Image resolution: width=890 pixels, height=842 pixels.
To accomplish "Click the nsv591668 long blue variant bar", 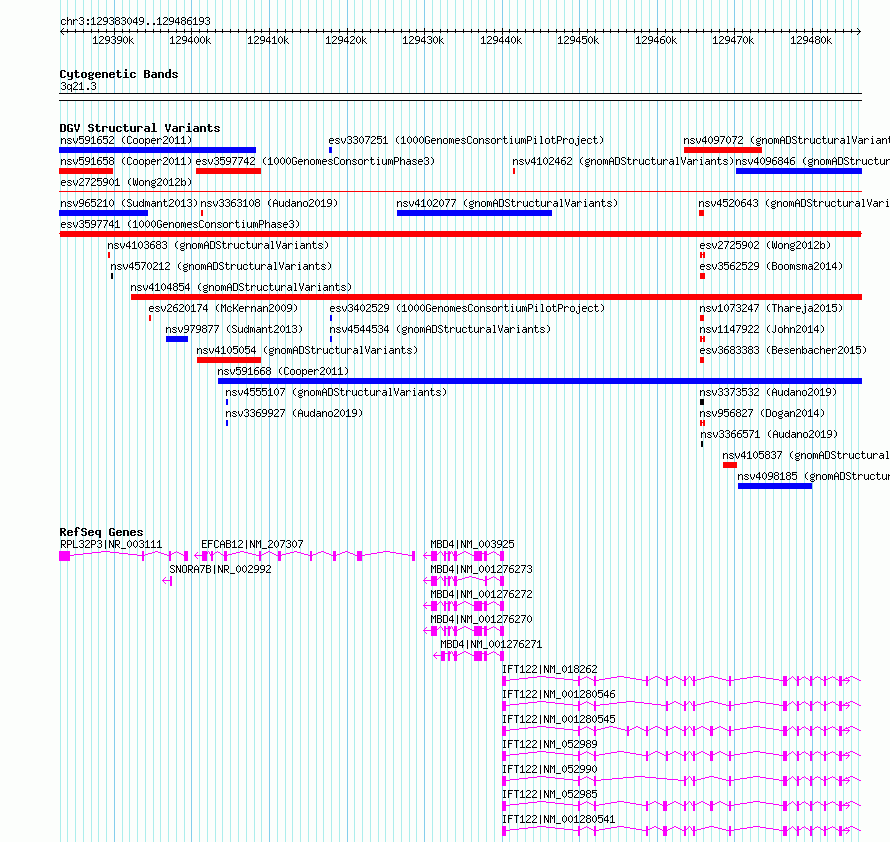I will coord(540,381).
